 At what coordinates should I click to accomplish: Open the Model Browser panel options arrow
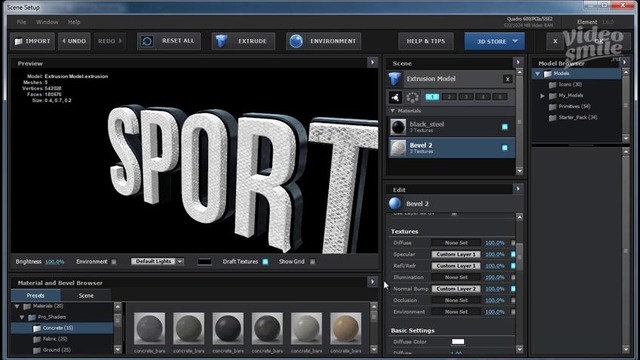(625, 62)
